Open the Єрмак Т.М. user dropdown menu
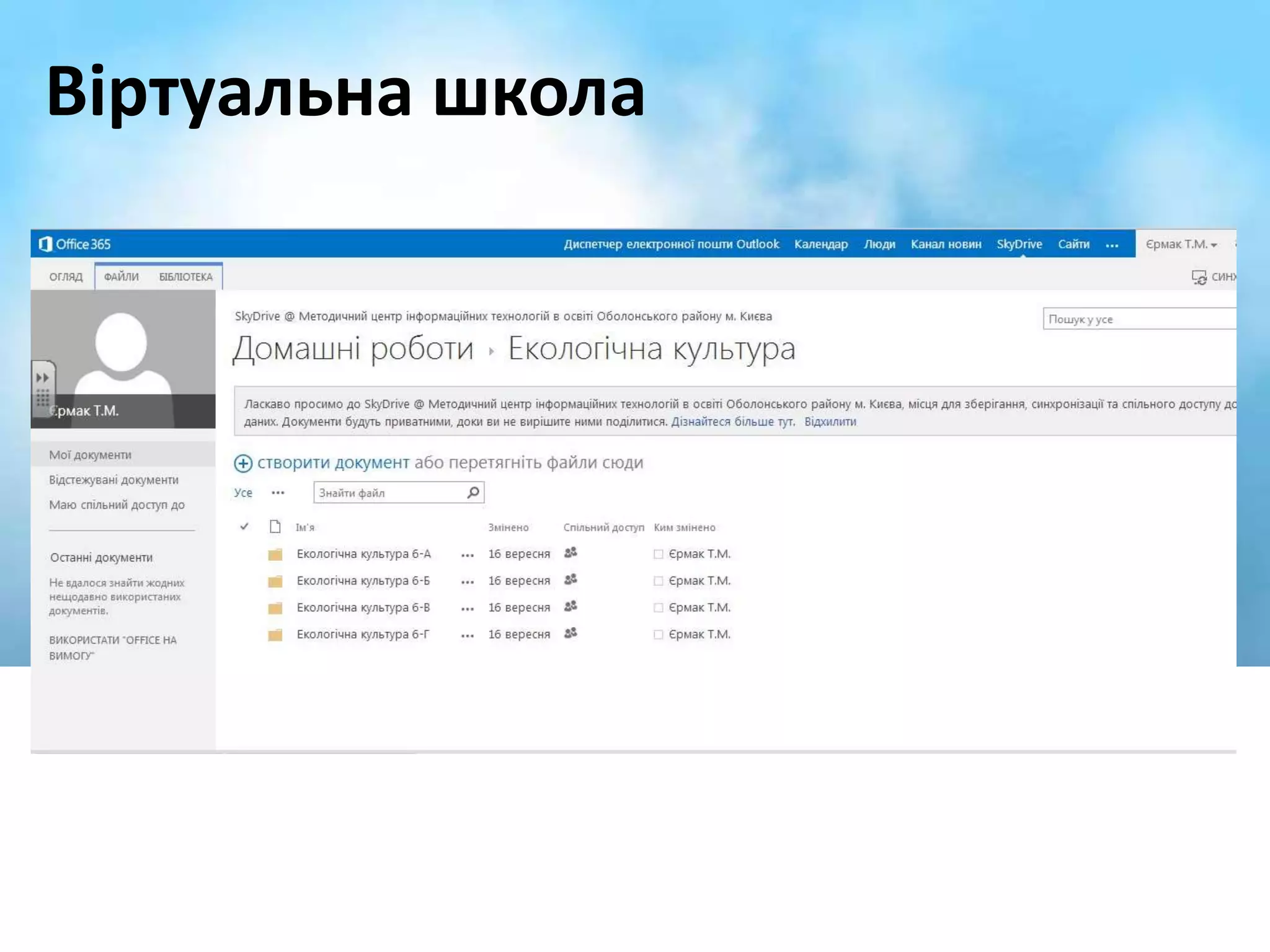1270x952 pixels. [1181, 244]
